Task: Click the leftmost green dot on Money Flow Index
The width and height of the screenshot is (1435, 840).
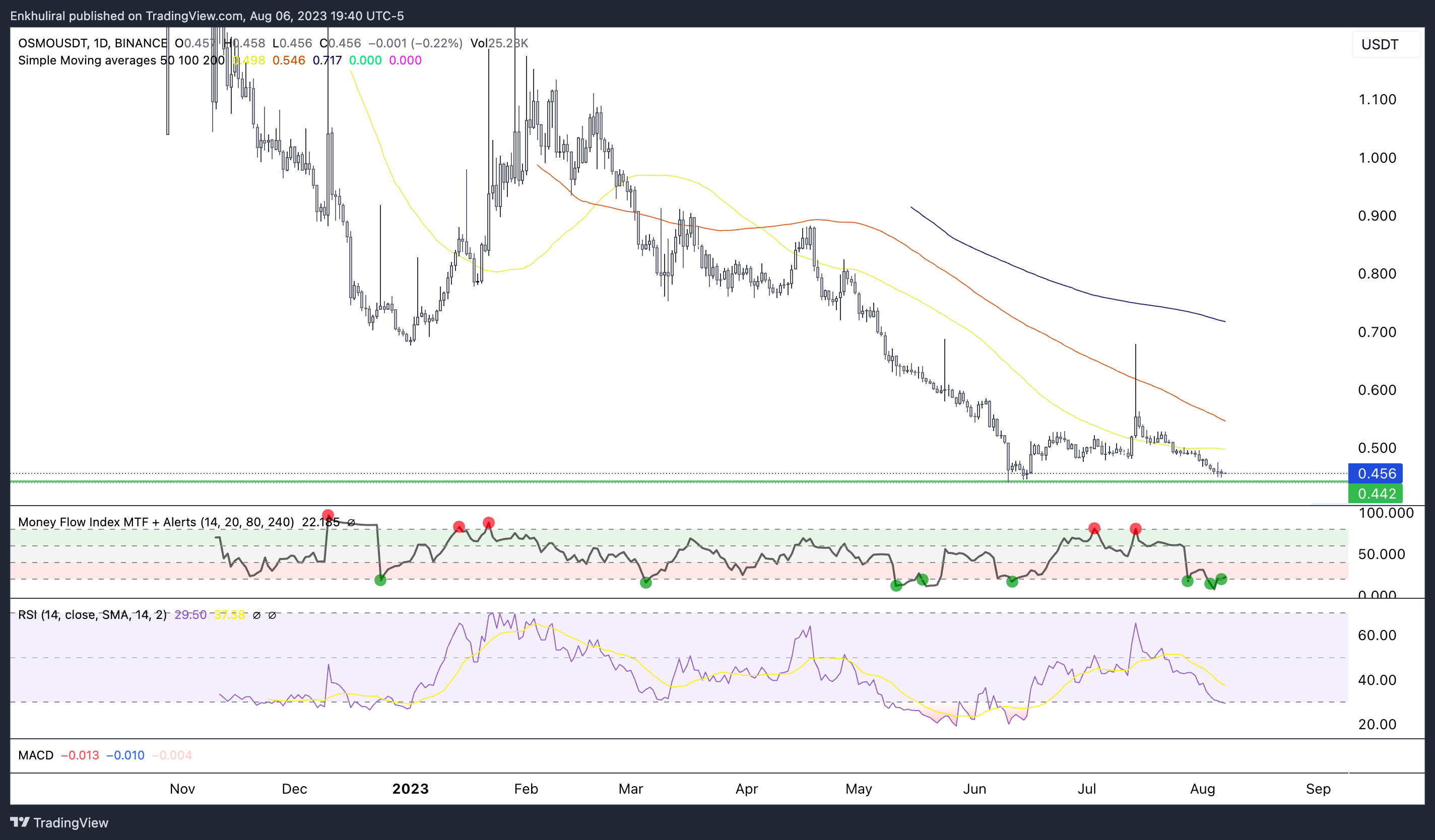Action: pos(380,580)
